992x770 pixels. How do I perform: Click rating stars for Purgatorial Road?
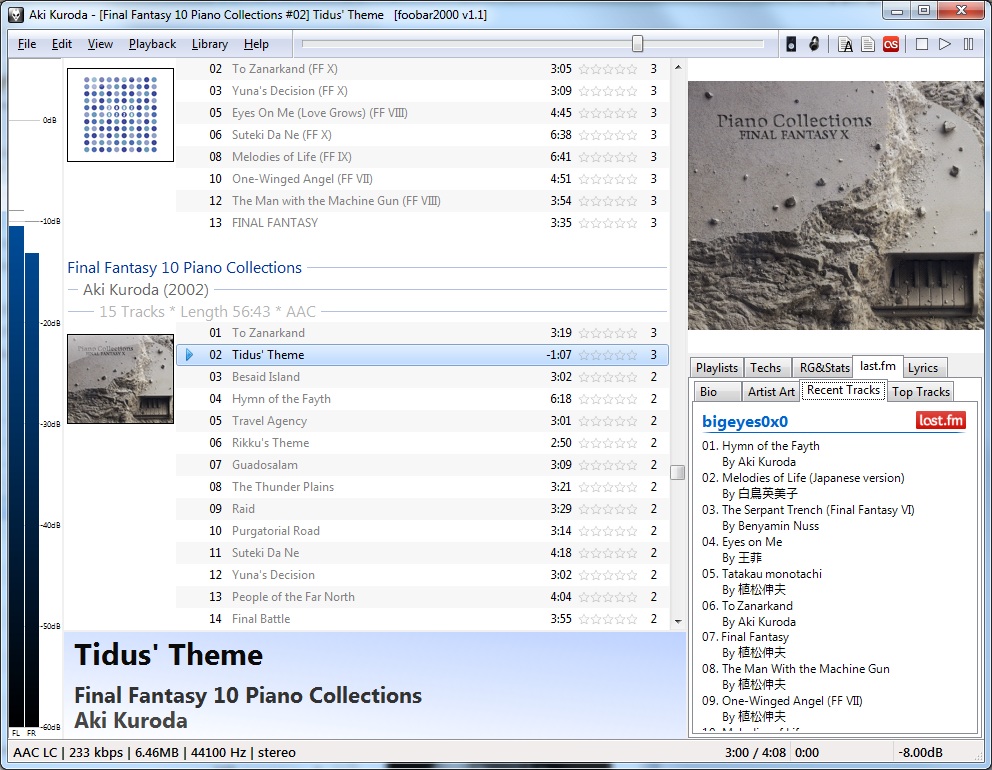point(607,531)
